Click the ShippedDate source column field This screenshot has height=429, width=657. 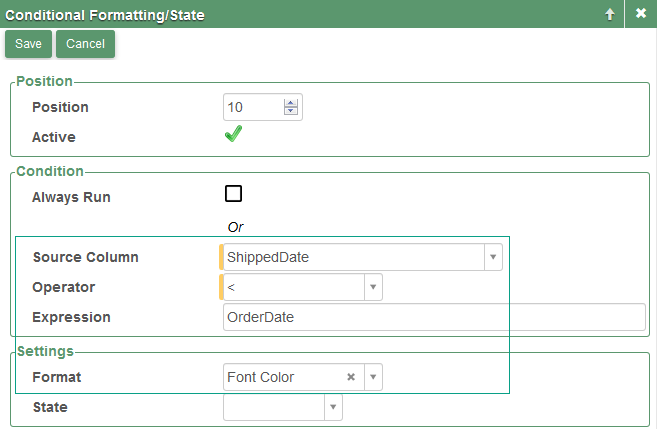point(350,257)
